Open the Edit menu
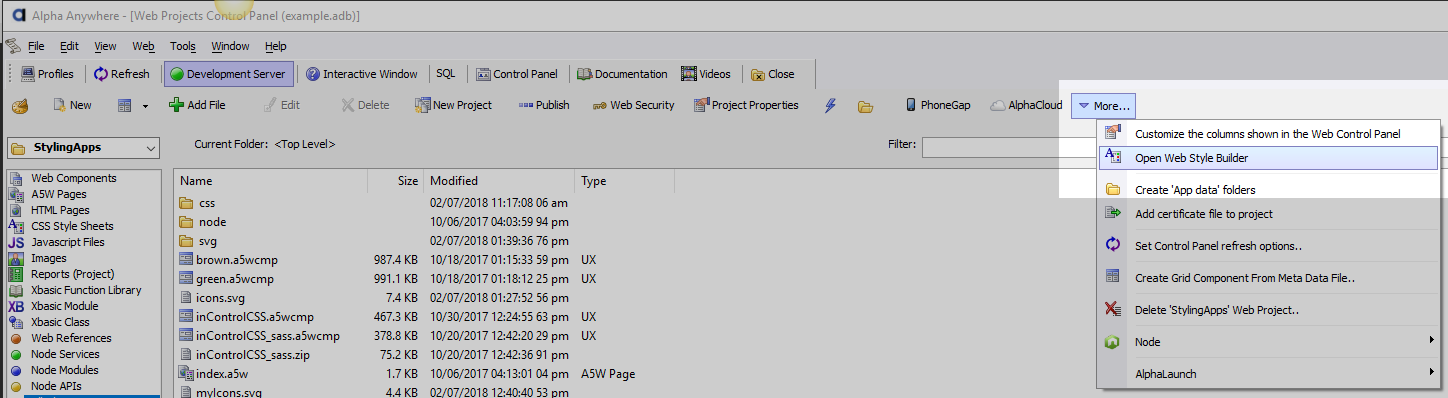 click(x=69, y=46)
